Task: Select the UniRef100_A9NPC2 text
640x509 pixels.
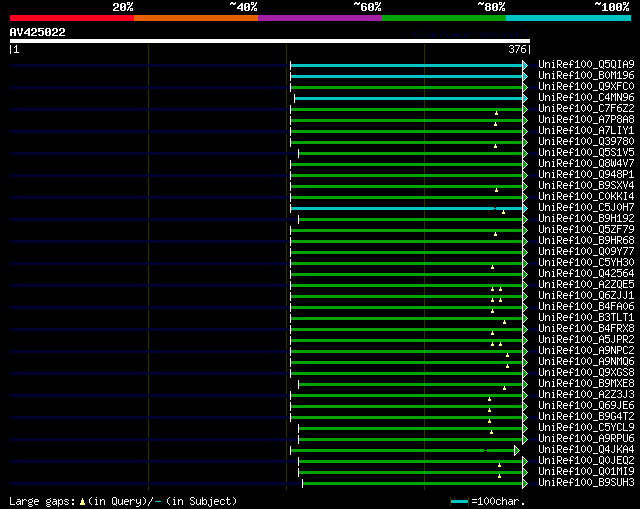Action: pos(586,351)
